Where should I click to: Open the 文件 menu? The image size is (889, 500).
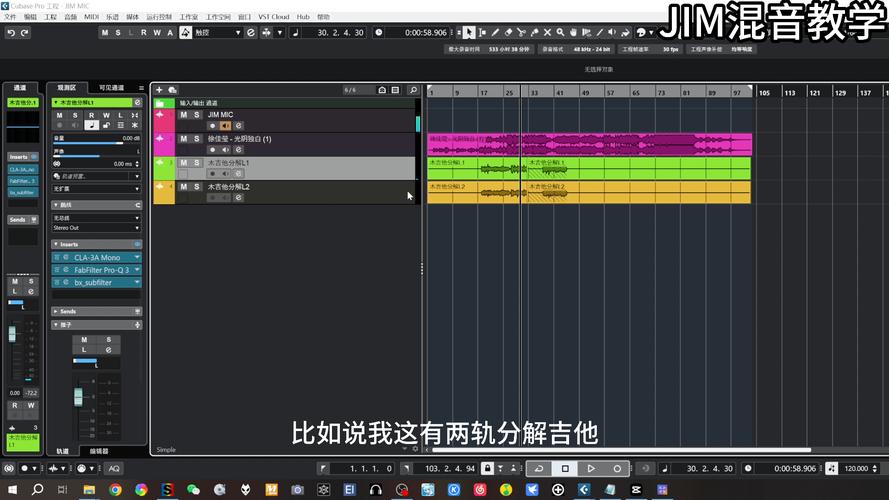[10, 17]
